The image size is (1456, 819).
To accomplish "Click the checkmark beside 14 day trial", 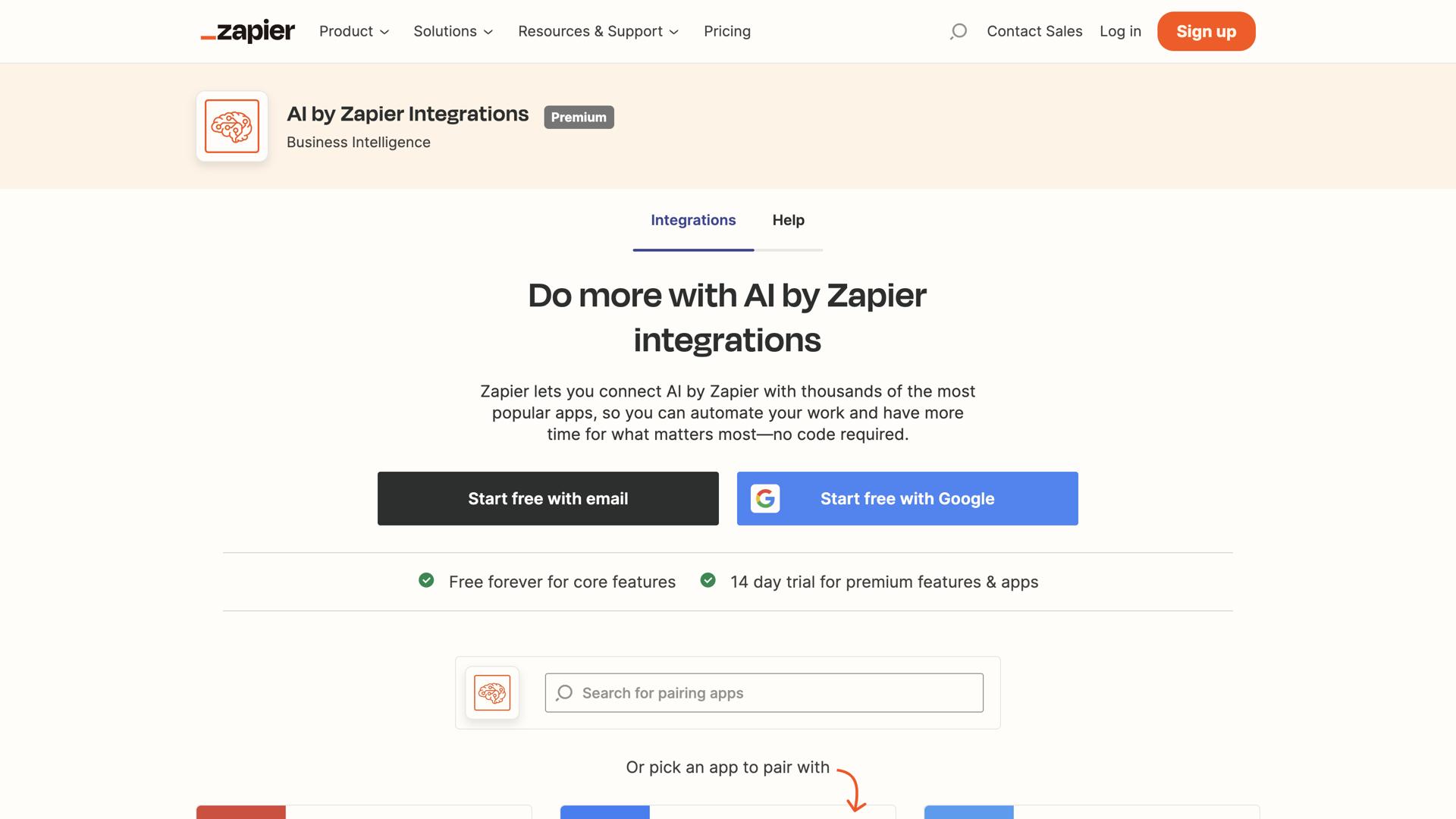I will point(708,581).
